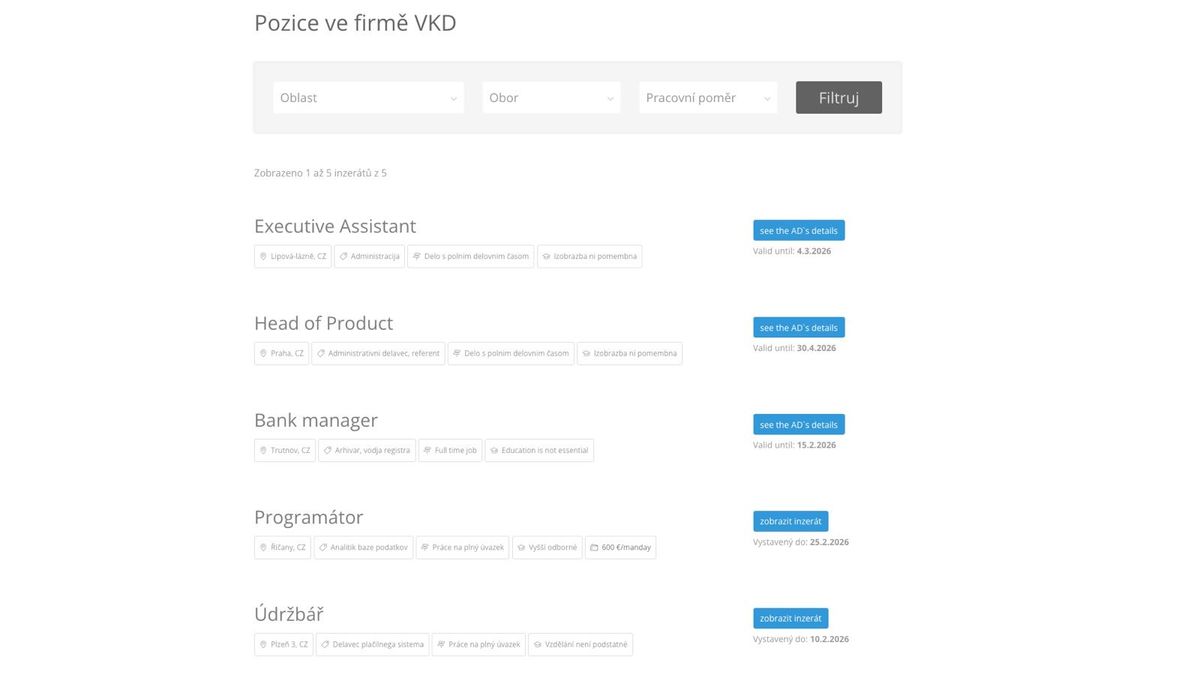See the AD's details for Executive Assistant

pos(798,230)
